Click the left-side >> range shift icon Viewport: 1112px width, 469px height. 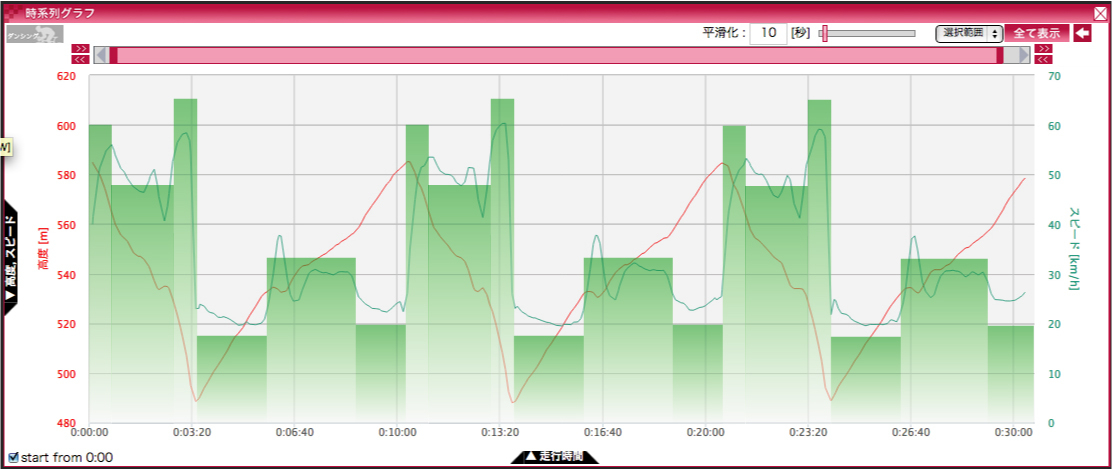pos(80,49)
